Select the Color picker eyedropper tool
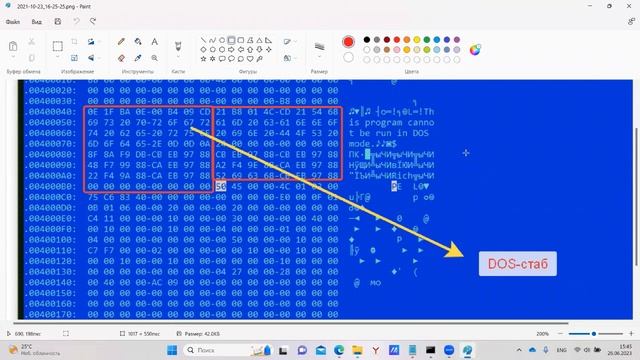 point(138,58)
